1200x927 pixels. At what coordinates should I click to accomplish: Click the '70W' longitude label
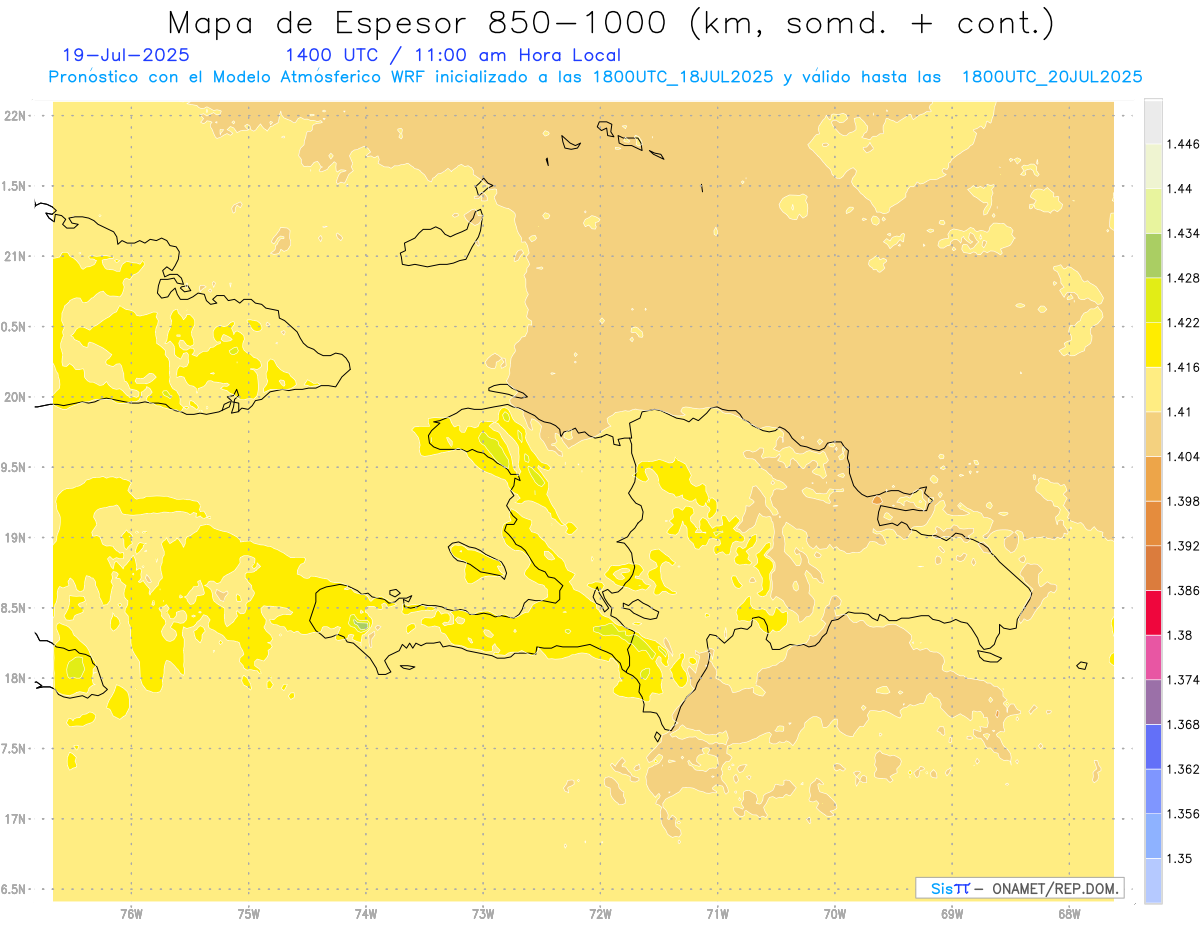pyautogui.click(x=835, y=913)
